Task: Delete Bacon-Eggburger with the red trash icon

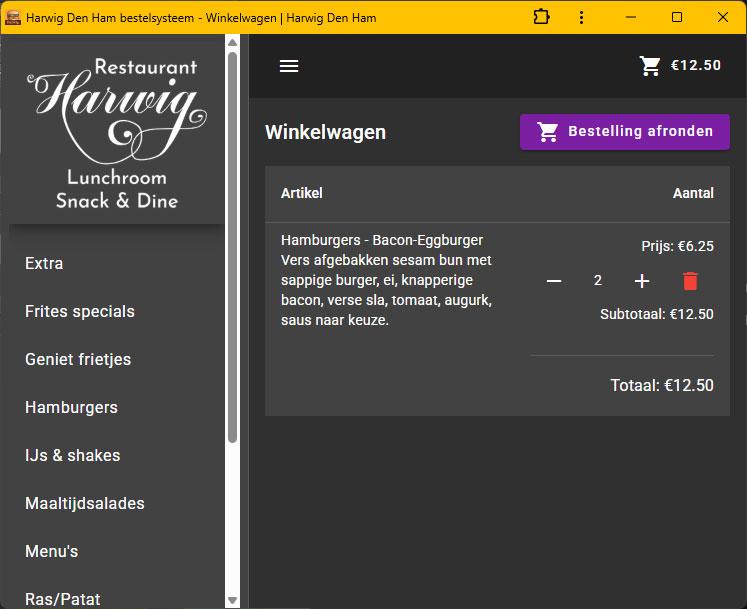Action: click(x=690, y=281)
